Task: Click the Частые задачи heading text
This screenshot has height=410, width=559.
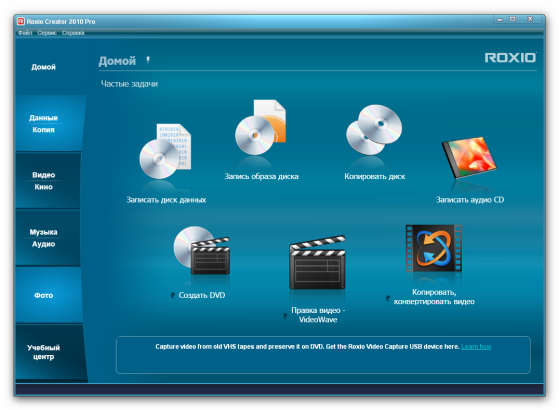Action: 129,84
